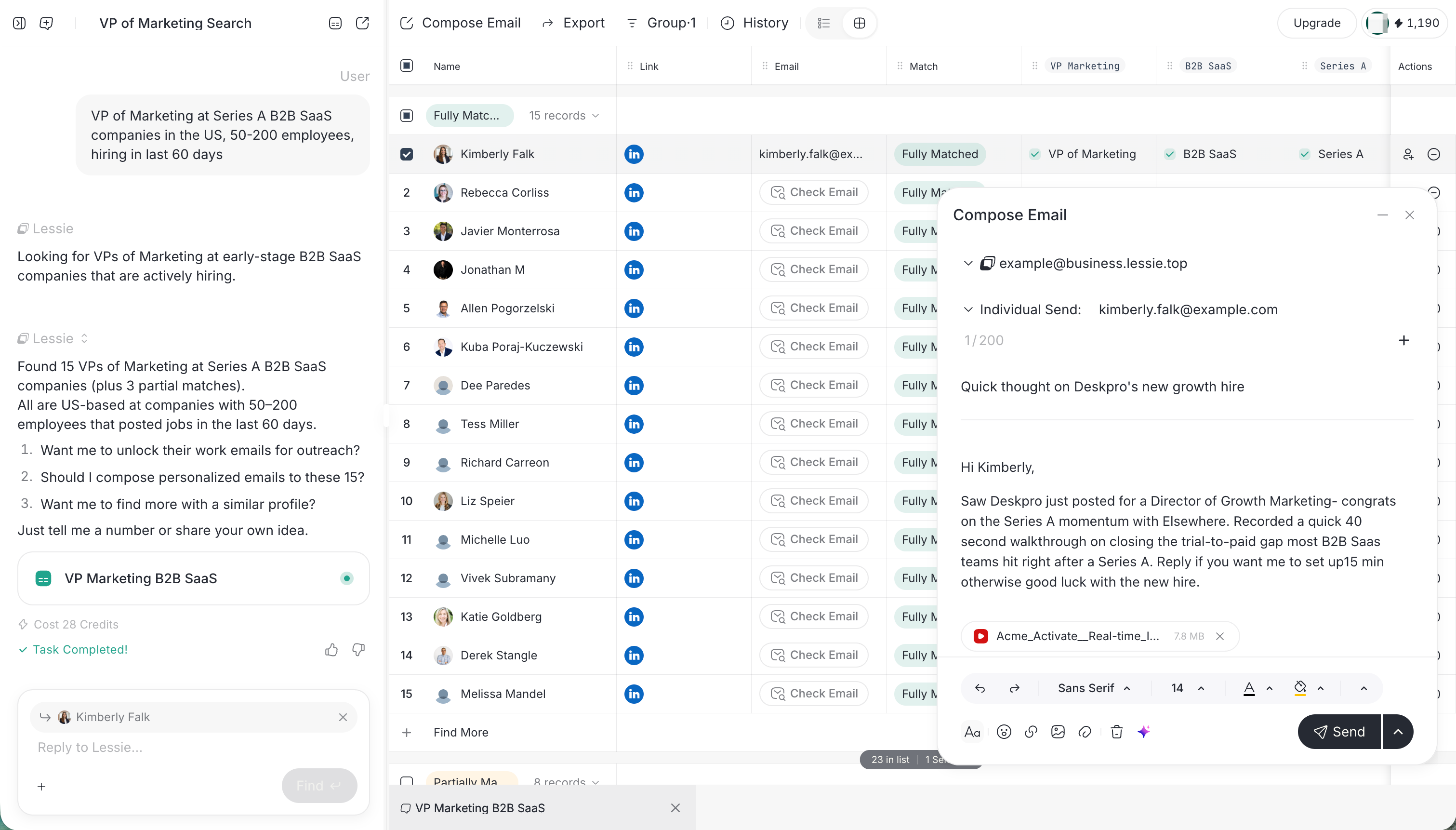Click the remove icon in Kimberly Falk's row

point(1434,154)
